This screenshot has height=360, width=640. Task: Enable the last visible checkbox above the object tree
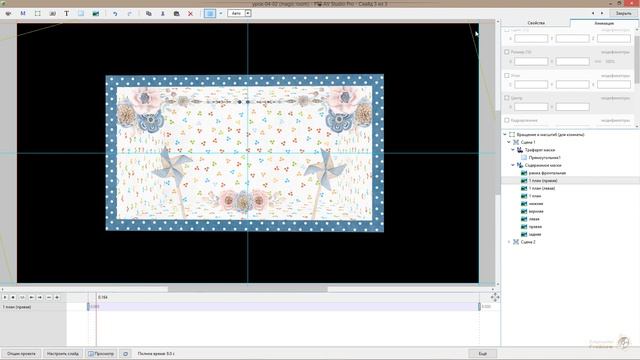coord(507,120)
